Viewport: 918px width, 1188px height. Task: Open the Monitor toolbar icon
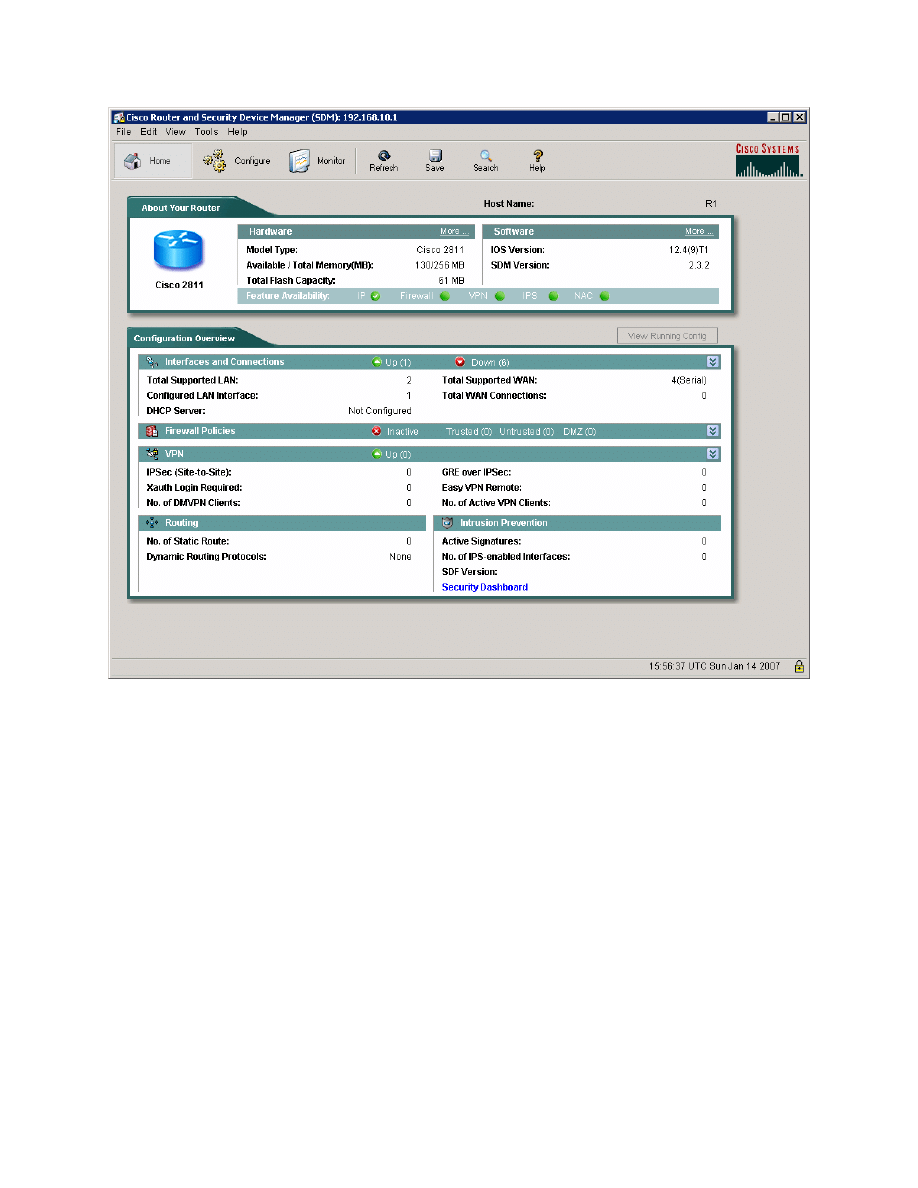tap(300, 161)
